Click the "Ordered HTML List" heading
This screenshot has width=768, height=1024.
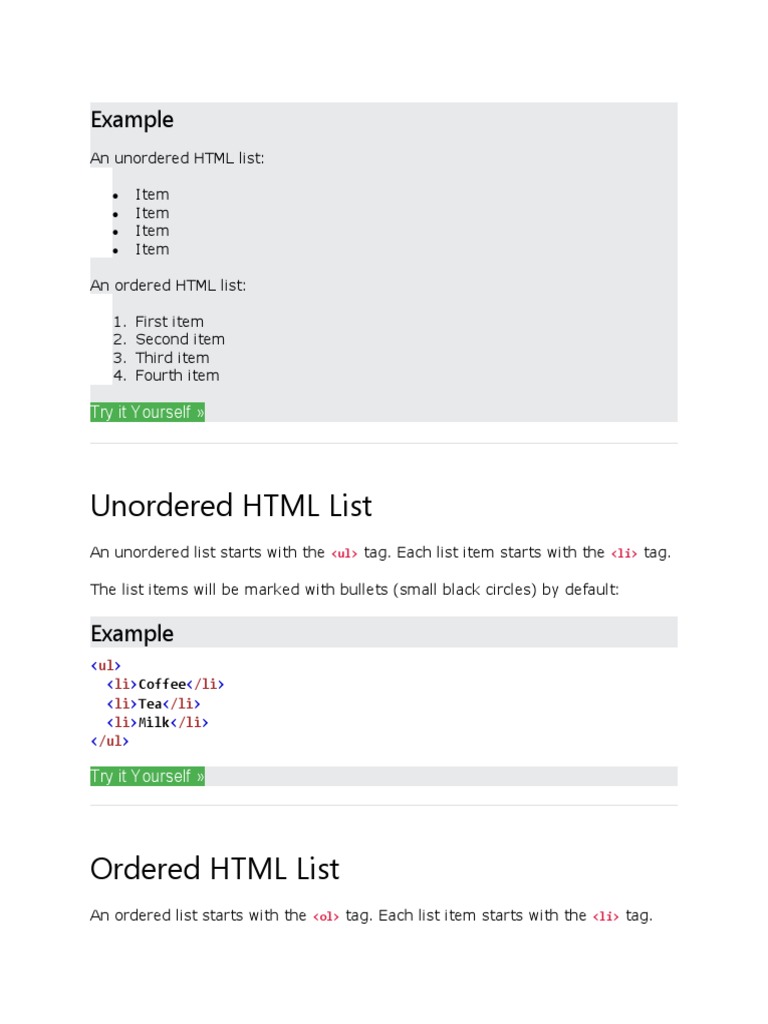(215, 869)
